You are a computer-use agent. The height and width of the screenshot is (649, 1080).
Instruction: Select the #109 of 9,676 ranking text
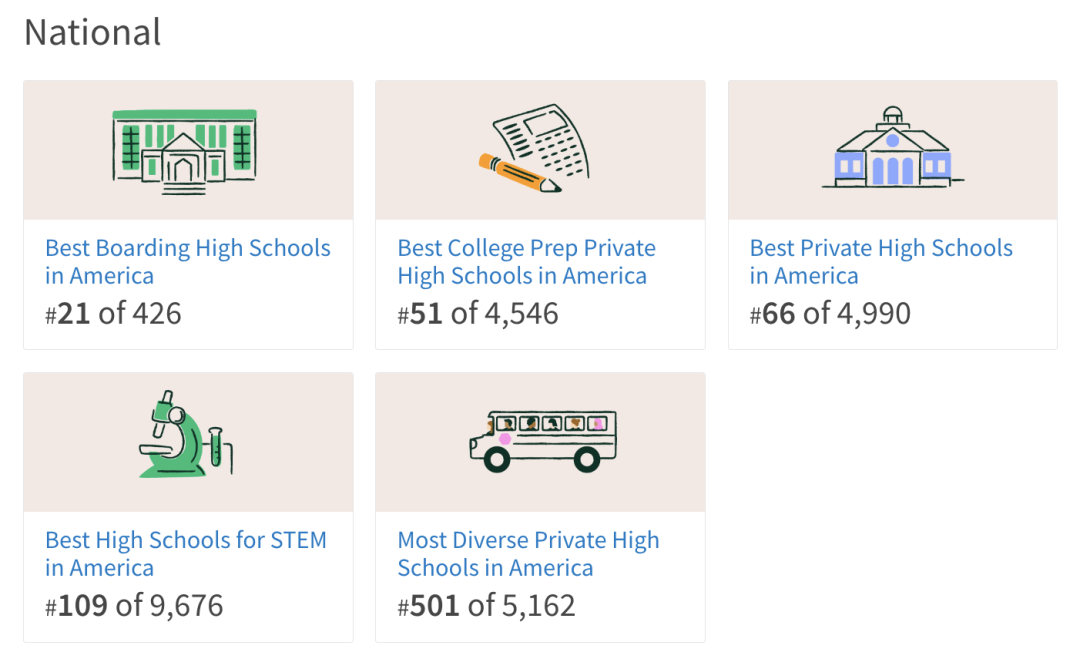134,606
